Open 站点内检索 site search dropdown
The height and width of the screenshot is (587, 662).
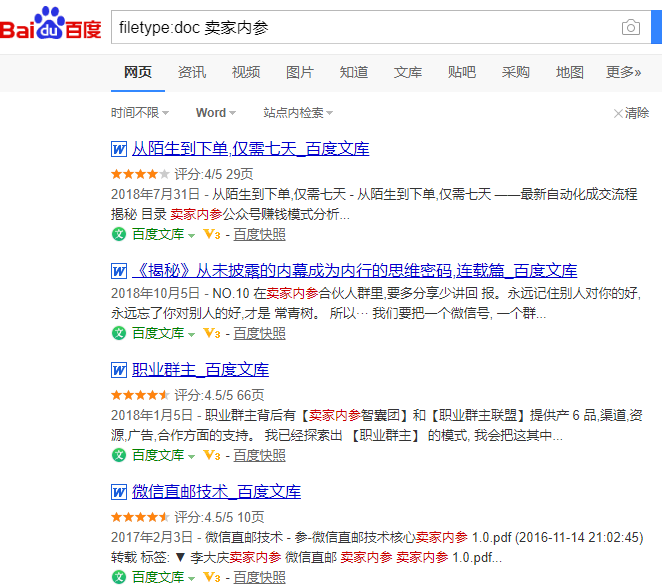[298, 113]
